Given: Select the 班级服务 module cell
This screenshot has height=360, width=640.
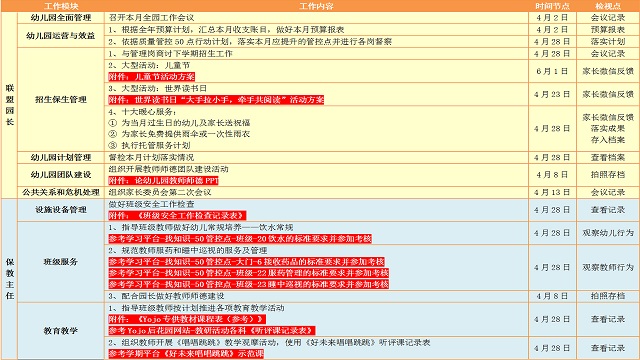Looking at the screenshot, I should pos(61,262).
